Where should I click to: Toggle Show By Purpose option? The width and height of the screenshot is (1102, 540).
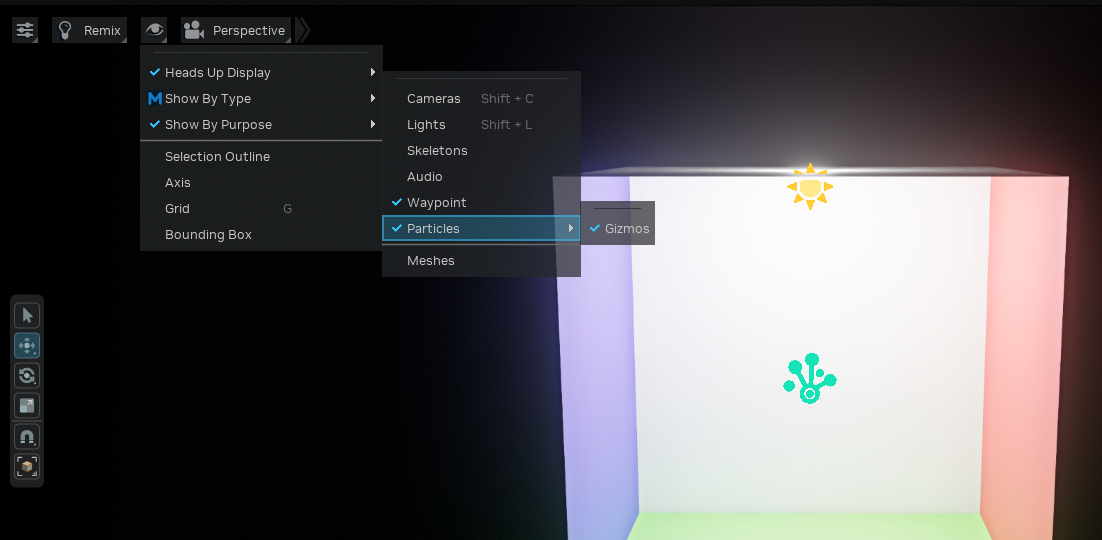(x=261, y=124)
